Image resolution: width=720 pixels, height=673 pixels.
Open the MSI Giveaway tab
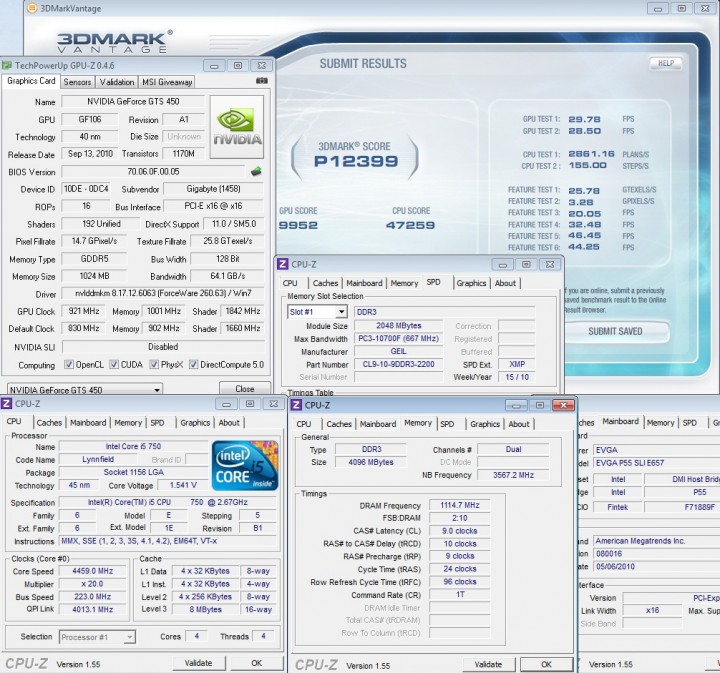tap(167, 82)
